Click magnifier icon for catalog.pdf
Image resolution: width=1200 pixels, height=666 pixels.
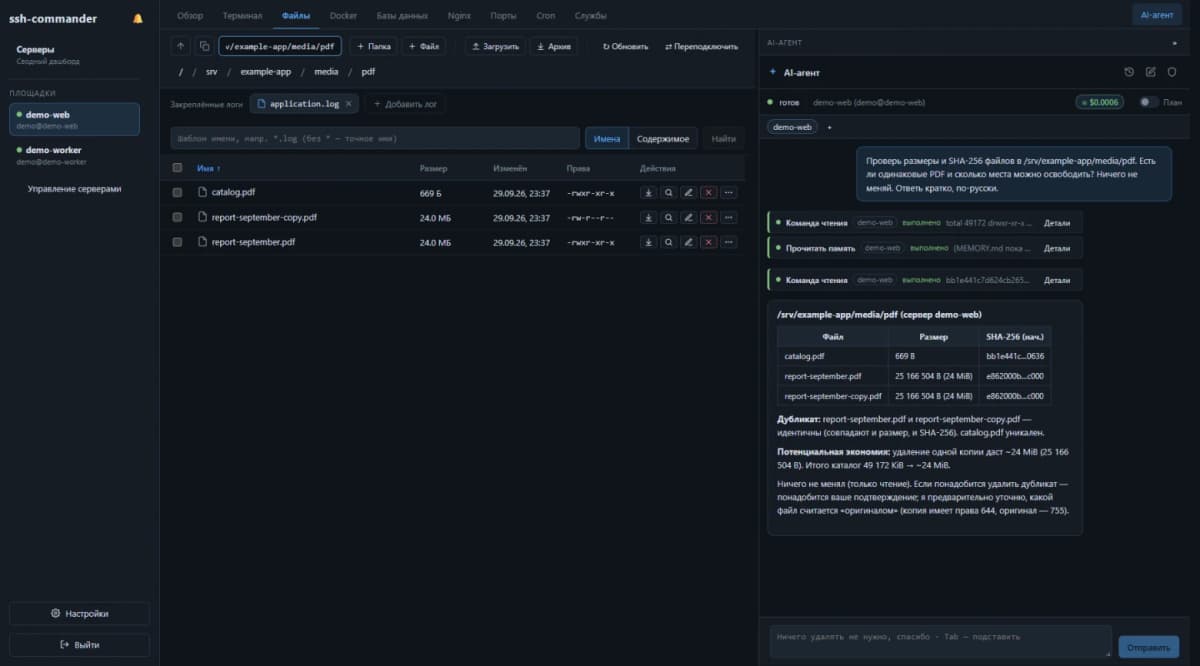tap(668, 192)
